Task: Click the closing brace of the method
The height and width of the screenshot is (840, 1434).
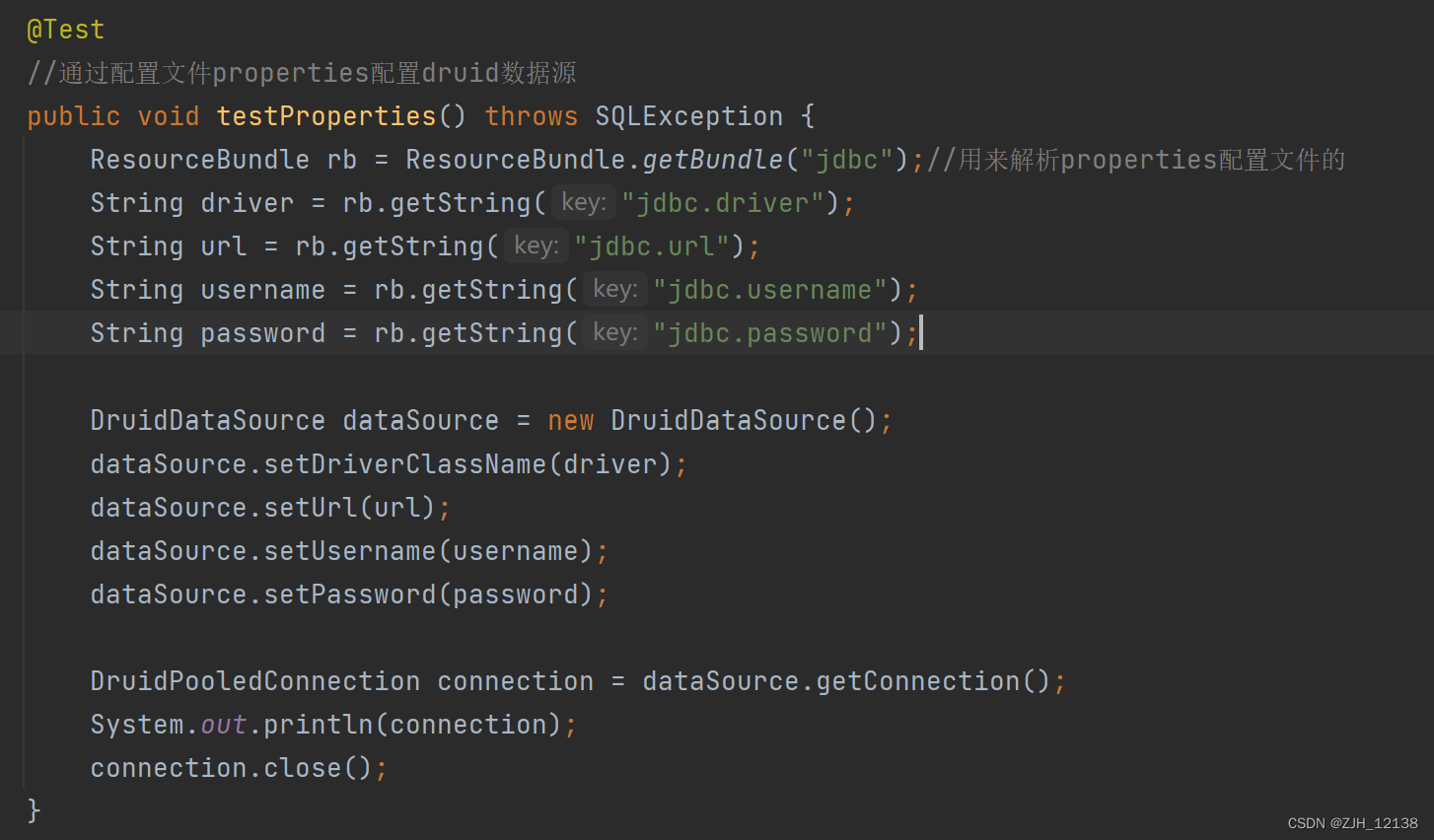Action: [34, 810]
